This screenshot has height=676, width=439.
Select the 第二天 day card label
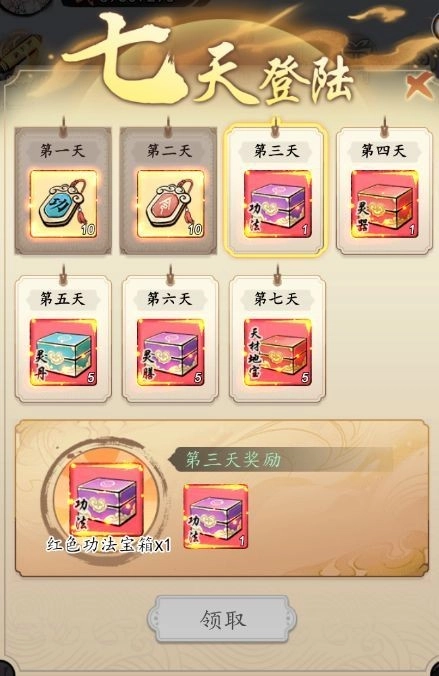pyautogui.click(x=169, y=151)
